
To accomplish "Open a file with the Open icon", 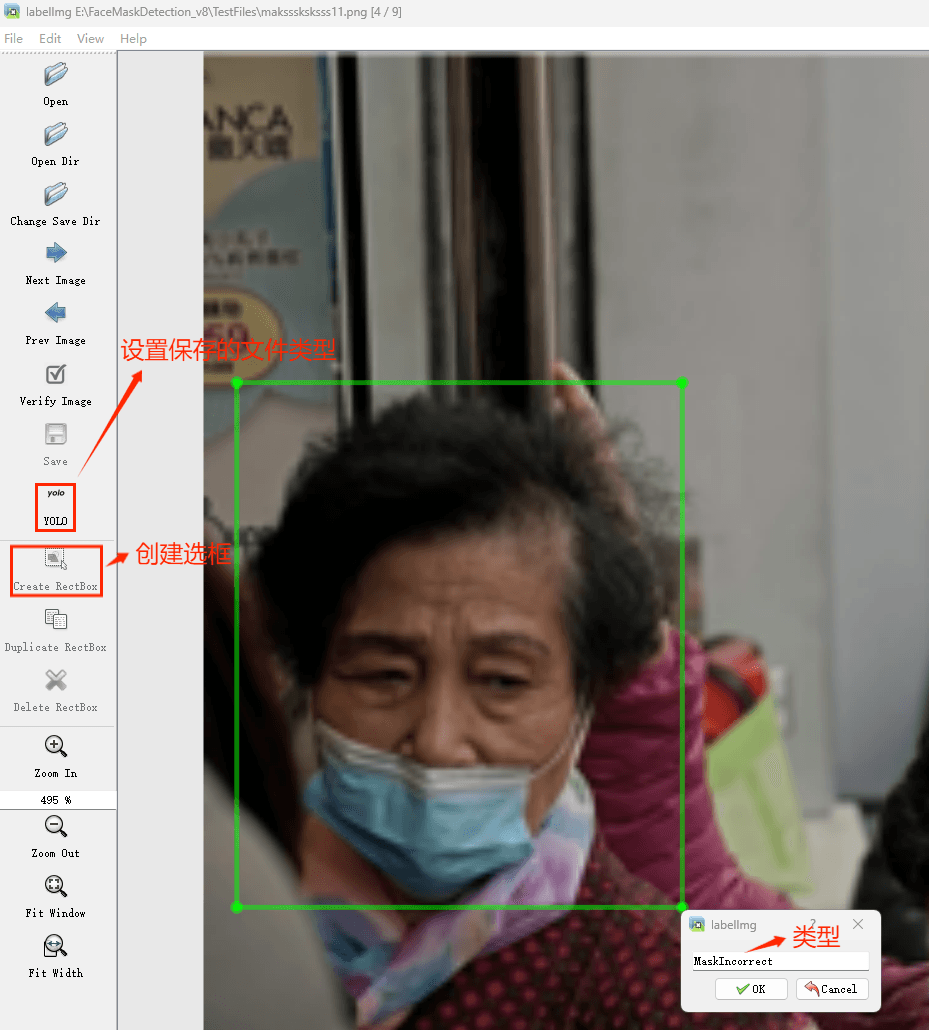I will pos(56,74).
